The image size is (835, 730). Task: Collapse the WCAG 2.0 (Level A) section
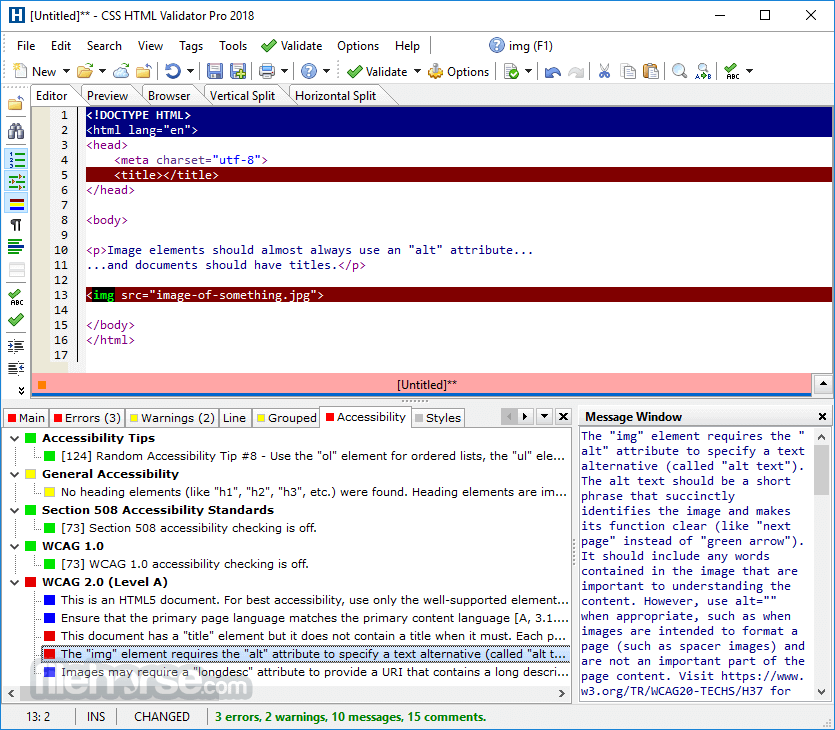tap(16, 581)
